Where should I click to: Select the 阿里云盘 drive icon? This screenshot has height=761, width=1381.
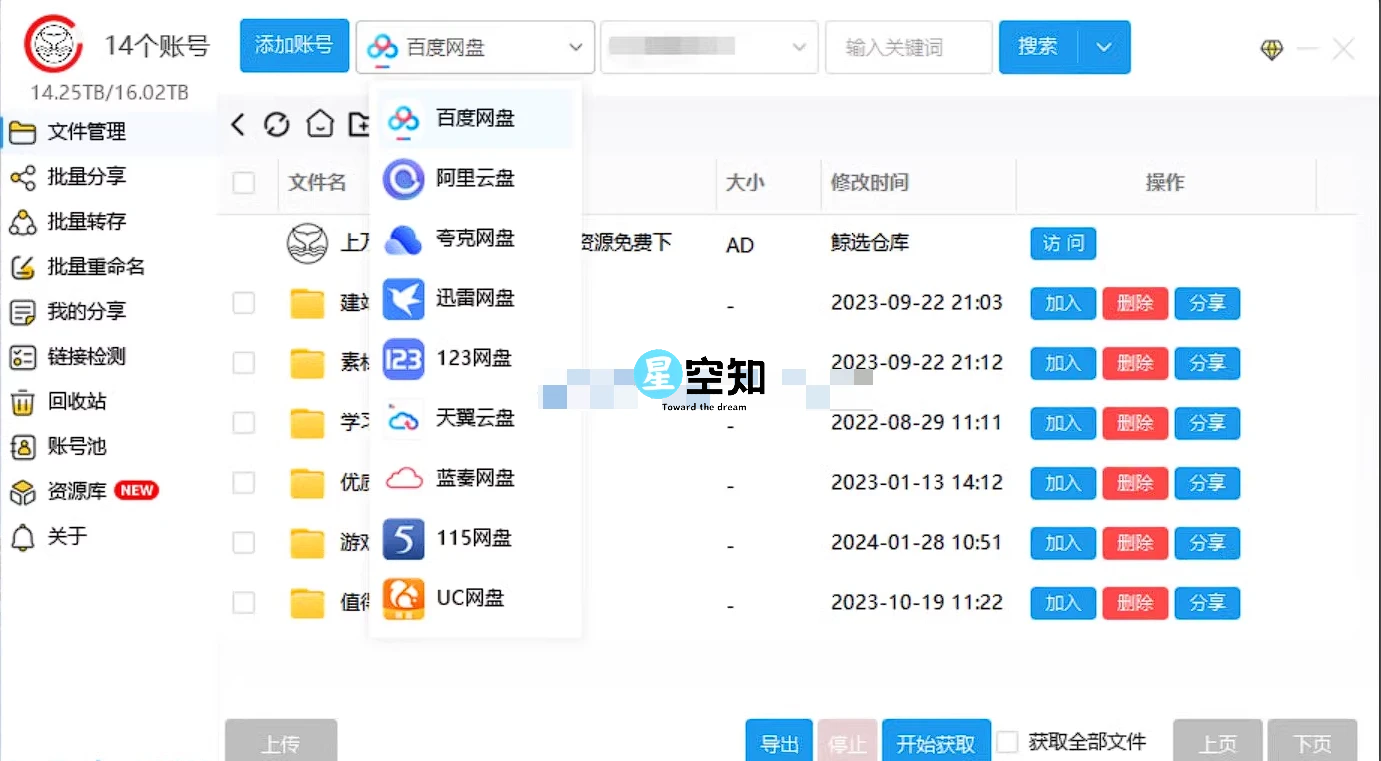point(403,178)
